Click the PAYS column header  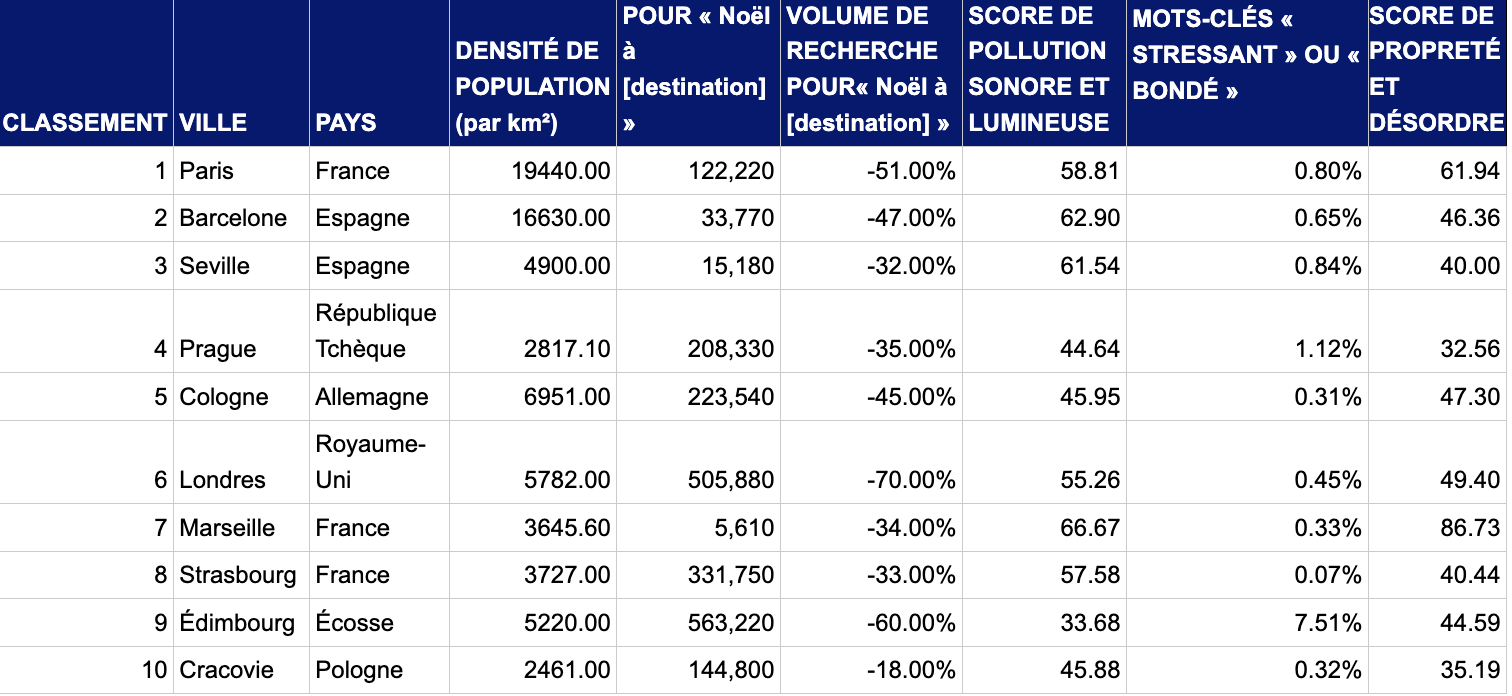coord(346,122)
